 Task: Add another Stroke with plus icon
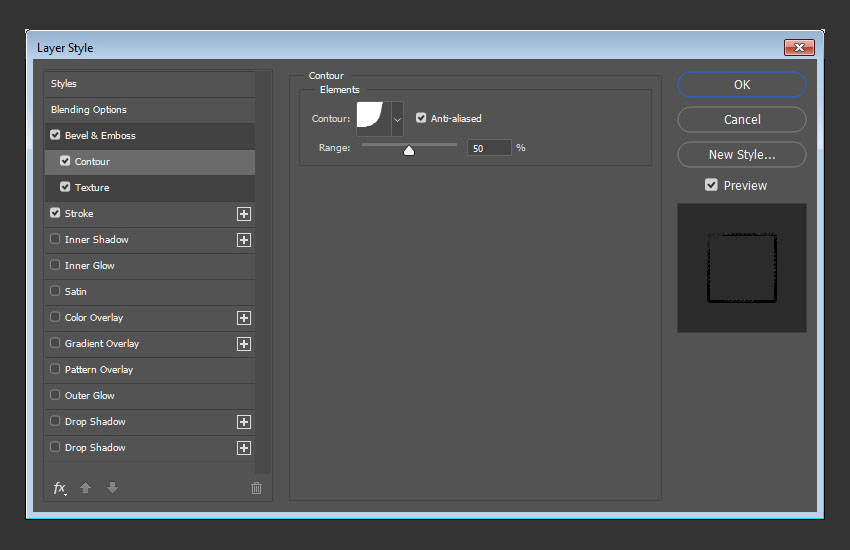(244, 214)
